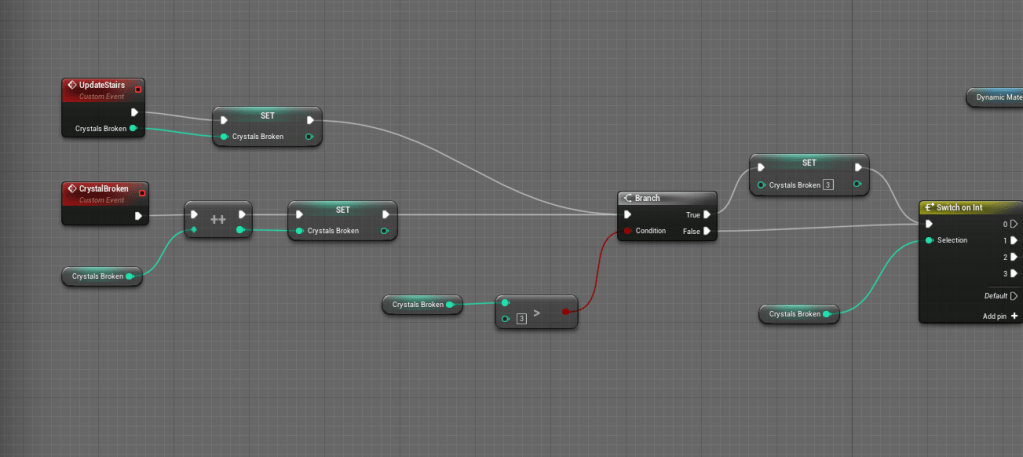The height and width of the screenshot is (457, 1023).
Task: Click the greater-than (>) comparison node
Action: point(537,312)
